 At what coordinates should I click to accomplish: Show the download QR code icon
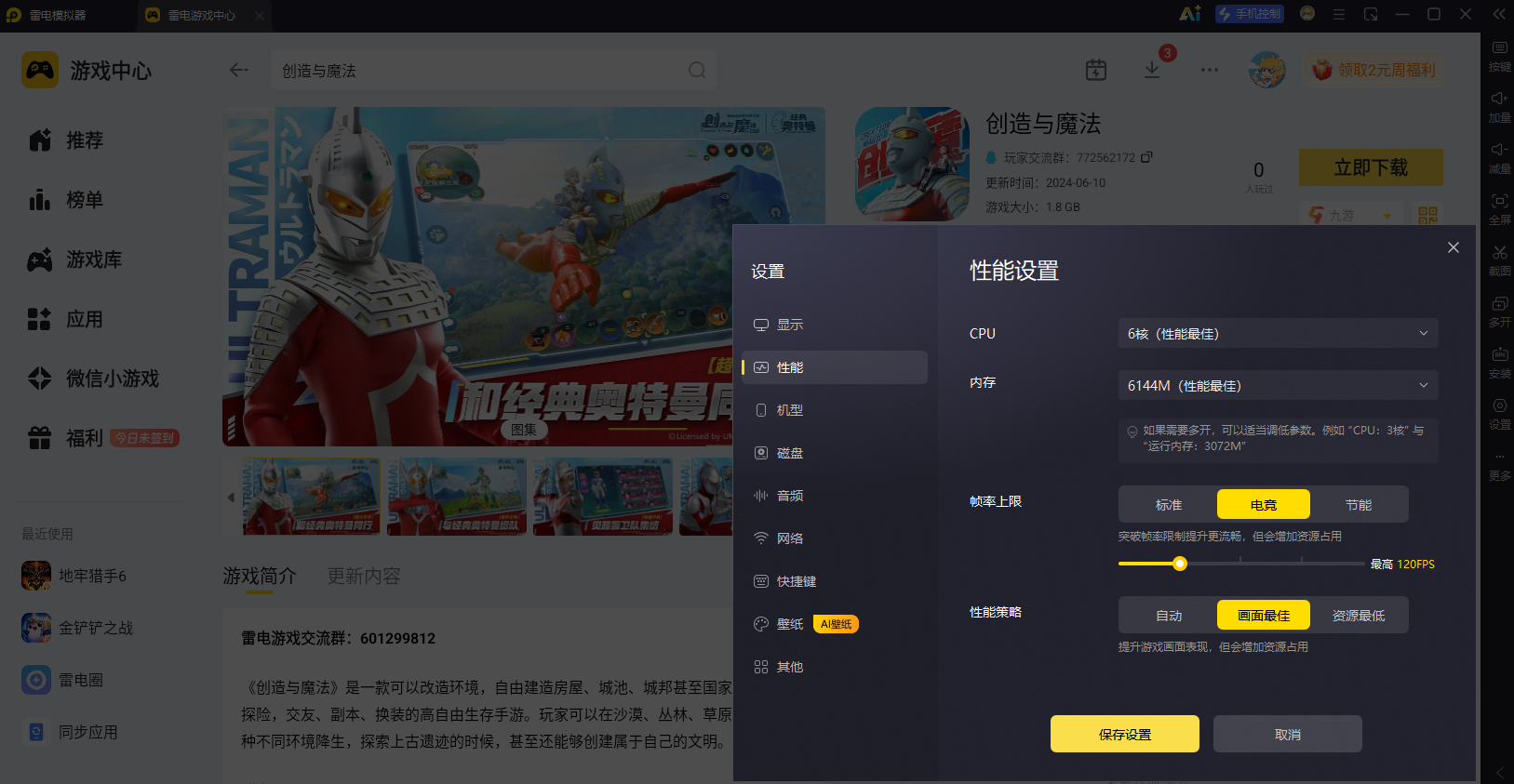[1427, 215]
